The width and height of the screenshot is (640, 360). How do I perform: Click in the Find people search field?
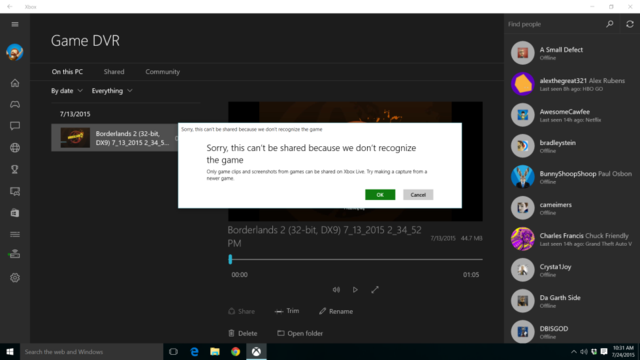click(x=554, y=24)
